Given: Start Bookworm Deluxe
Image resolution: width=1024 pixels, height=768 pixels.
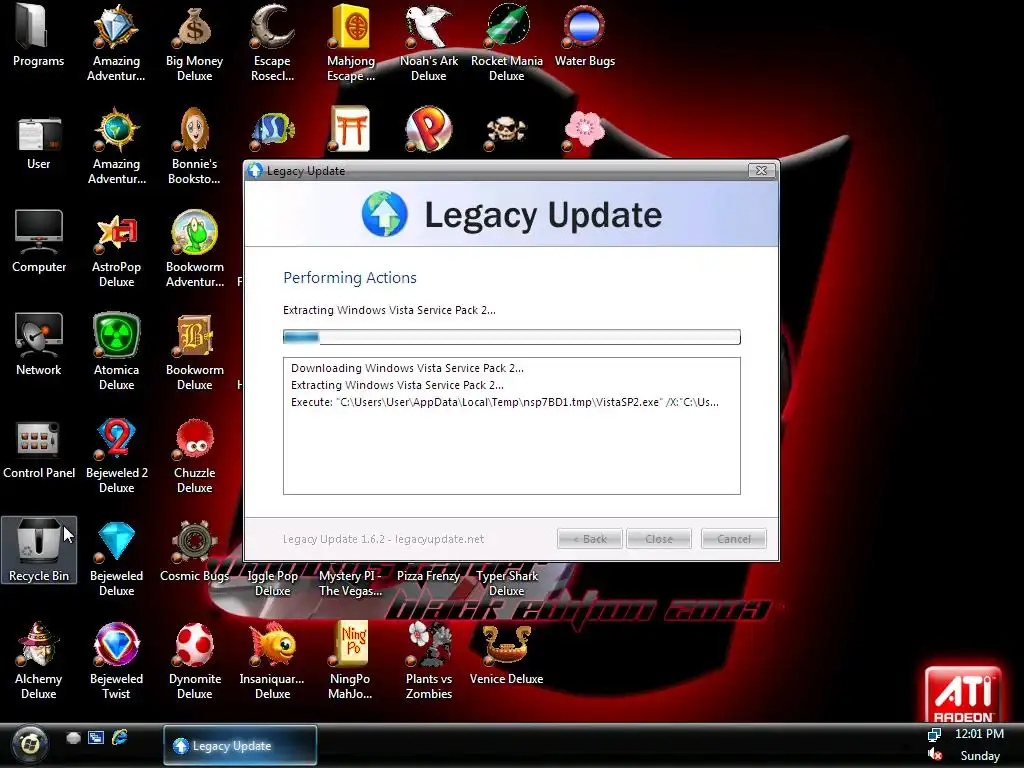Looking at the screenshot, I should 194,352.
